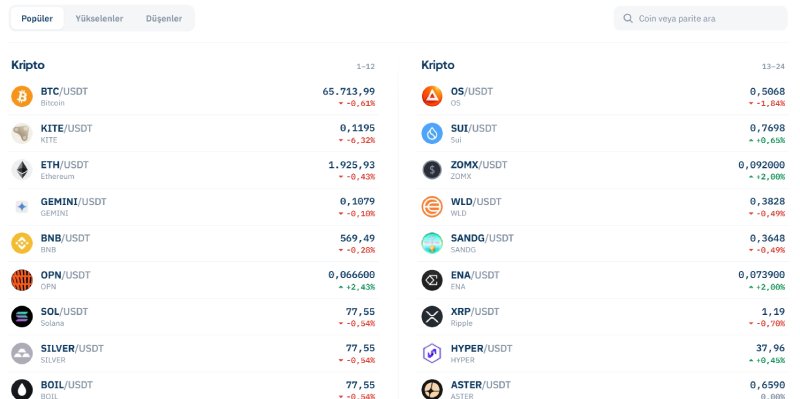Click the SUI water-drop icon
The width and height of the screenshot is (800, 399).
tap(432, 133)
